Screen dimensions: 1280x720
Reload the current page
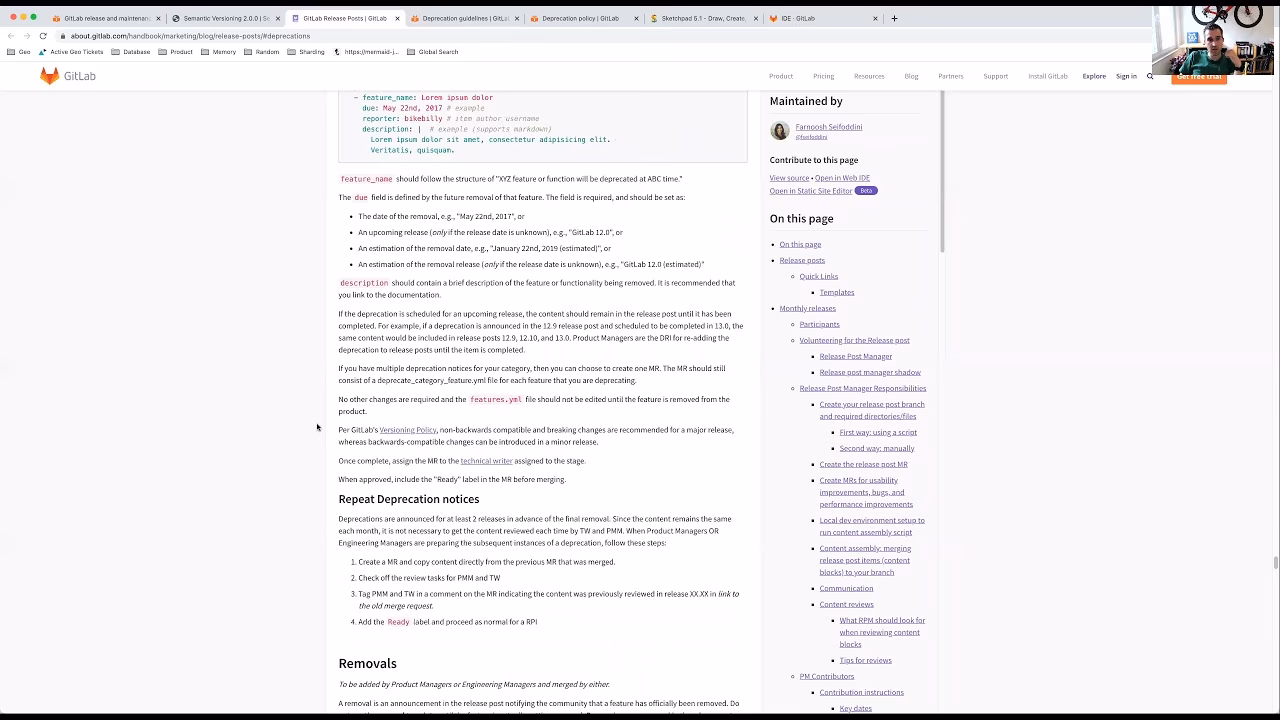[x=42, y=35]
